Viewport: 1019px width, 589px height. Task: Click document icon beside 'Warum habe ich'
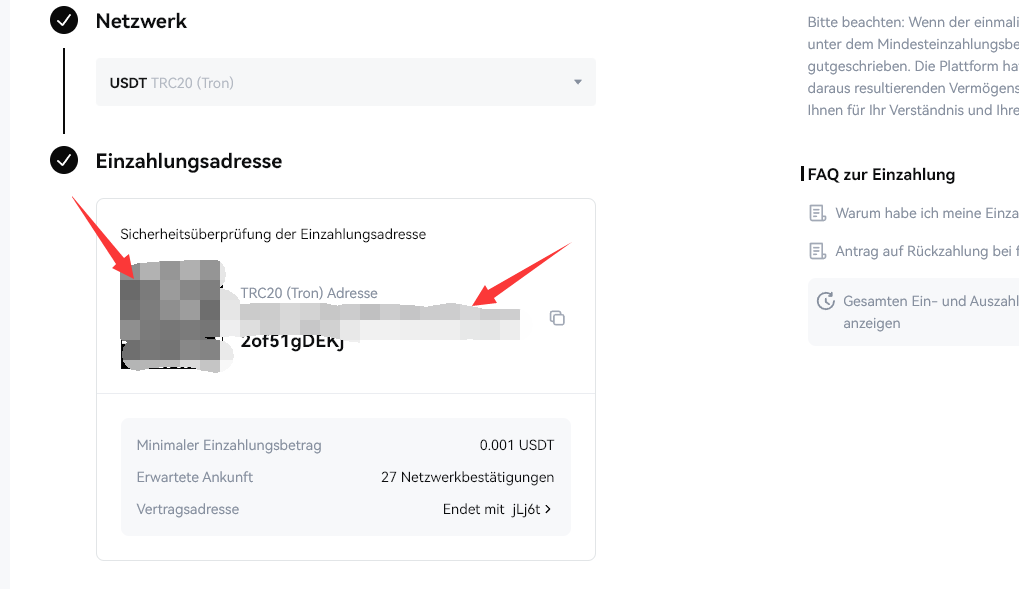pos(818,213)
